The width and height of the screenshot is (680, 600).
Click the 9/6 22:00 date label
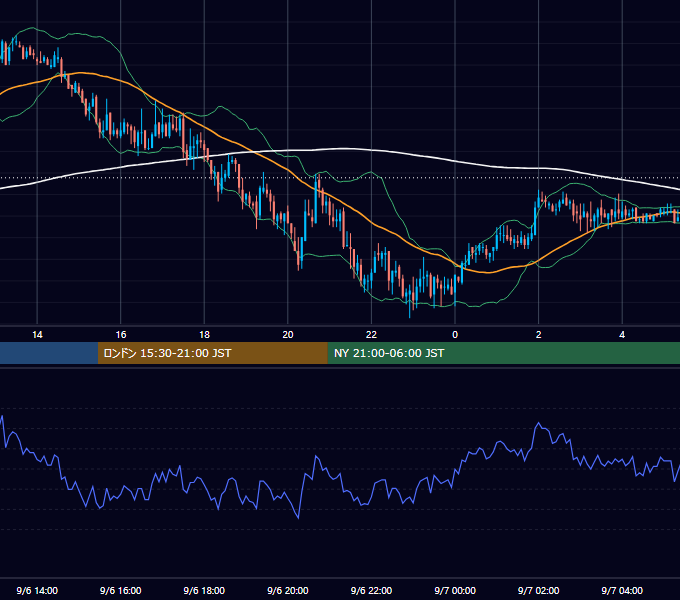coord(371,590)
